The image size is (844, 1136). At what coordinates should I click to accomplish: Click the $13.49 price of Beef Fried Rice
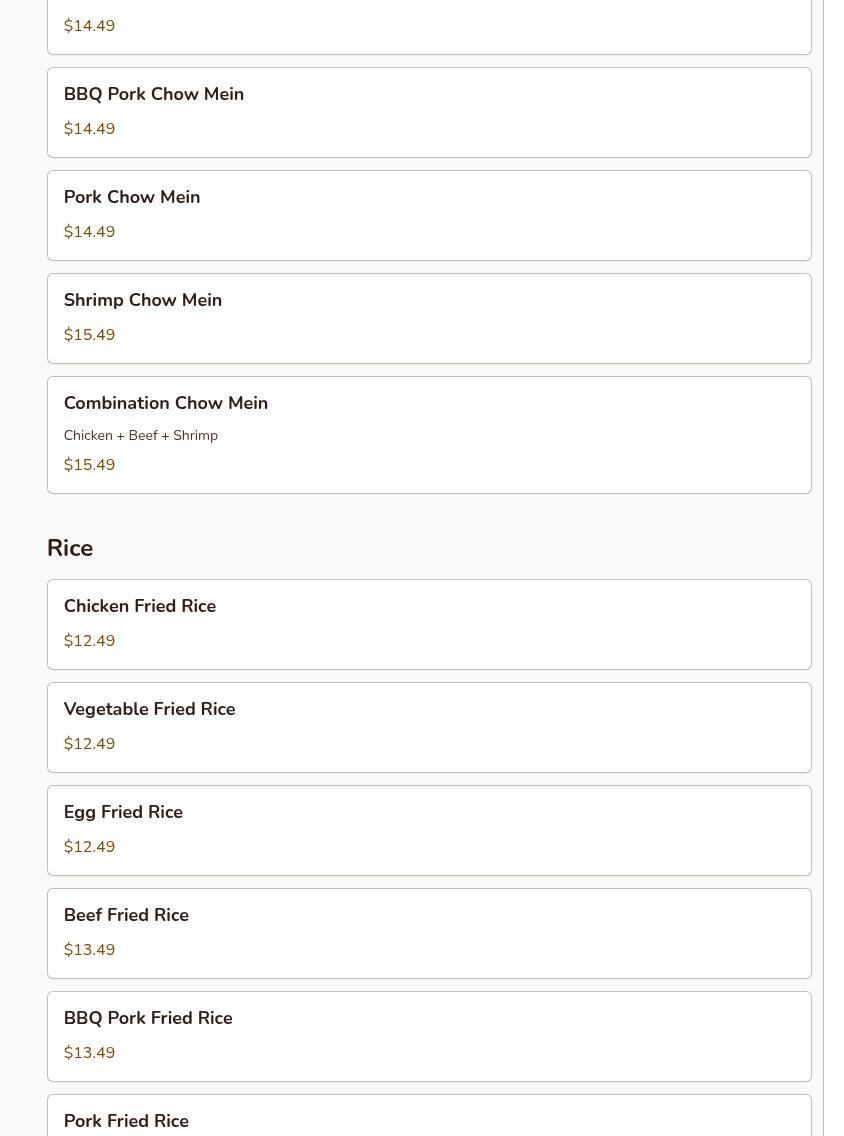click(x=89, y=950)
